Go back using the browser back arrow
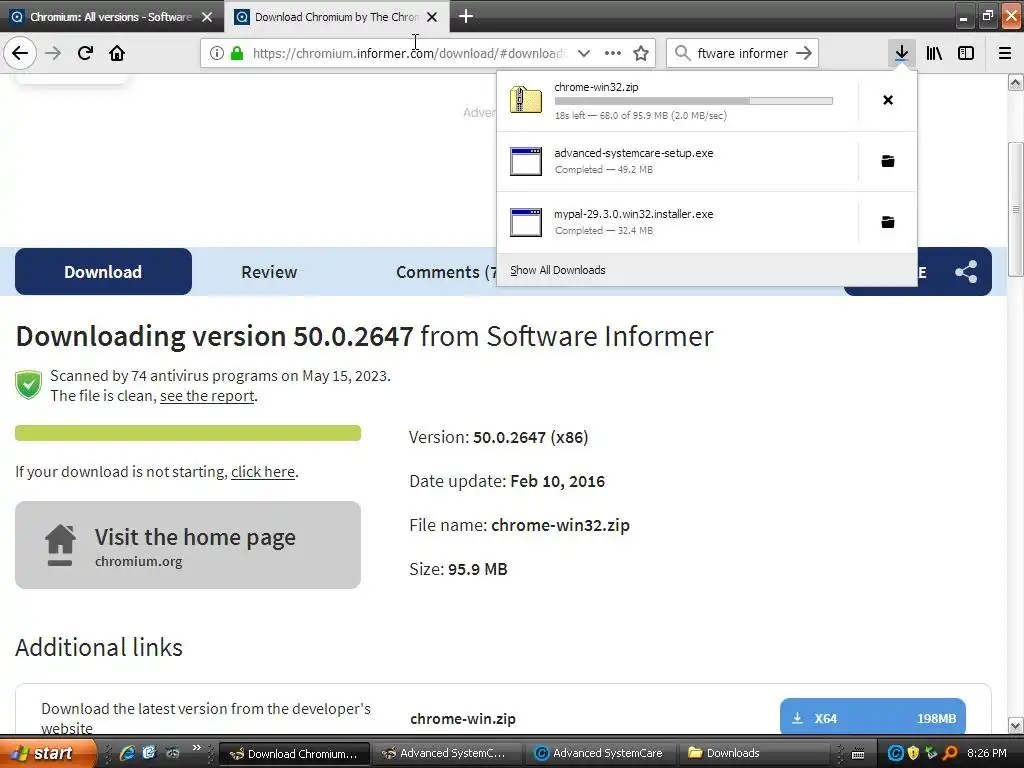 click(20, 53)
